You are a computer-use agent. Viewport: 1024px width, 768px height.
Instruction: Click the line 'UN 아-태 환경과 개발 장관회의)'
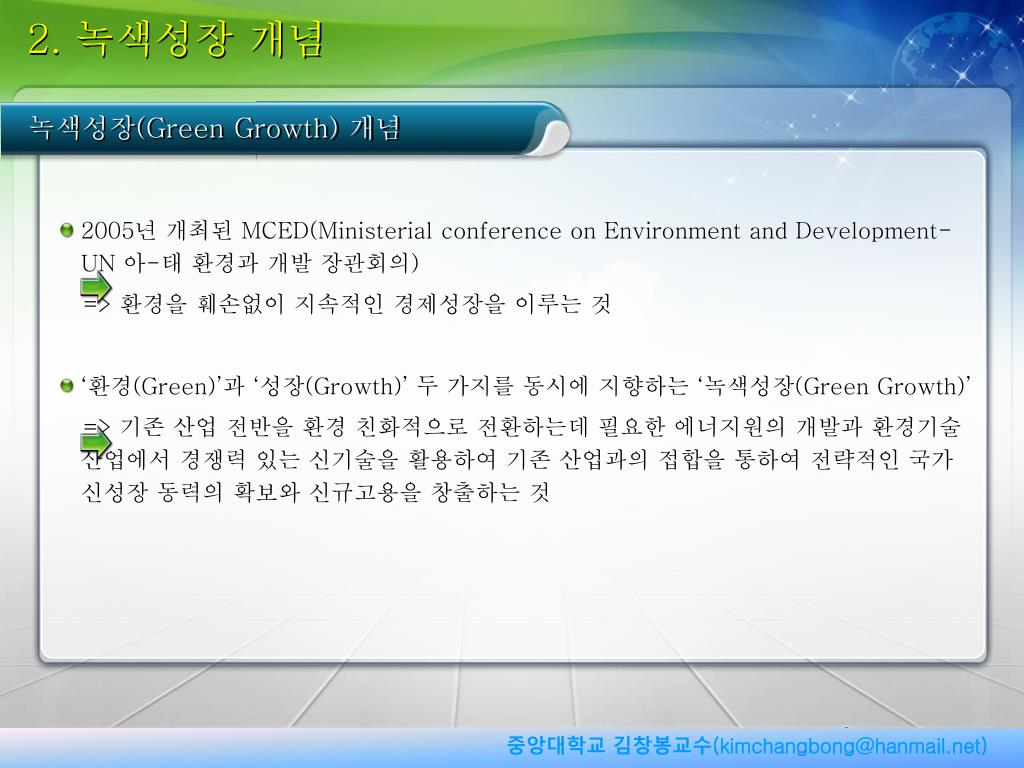pos(250,263)
